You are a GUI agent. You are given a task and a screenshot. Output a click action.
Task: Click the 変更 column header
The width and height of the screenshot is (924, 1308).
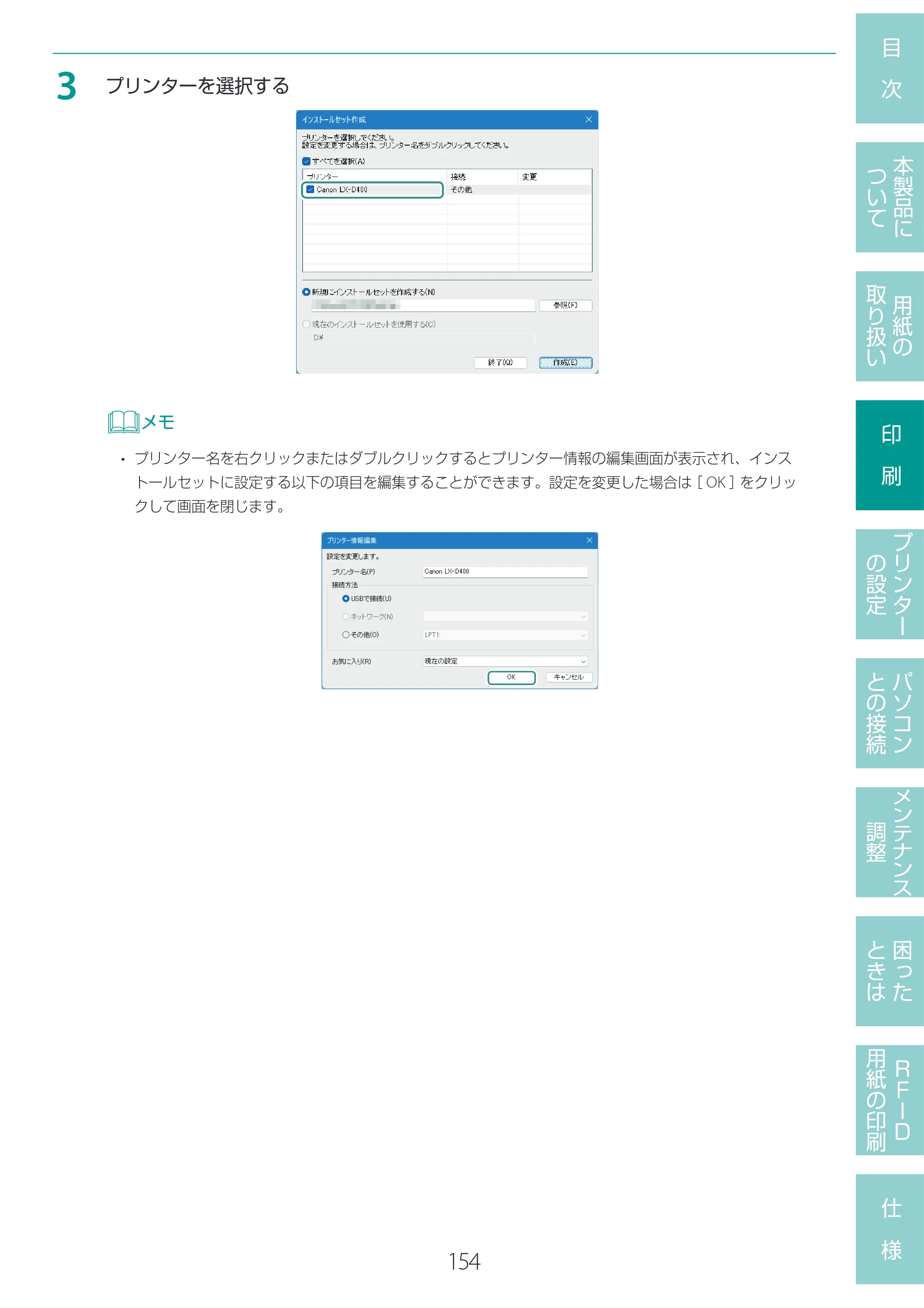point(555,177)
